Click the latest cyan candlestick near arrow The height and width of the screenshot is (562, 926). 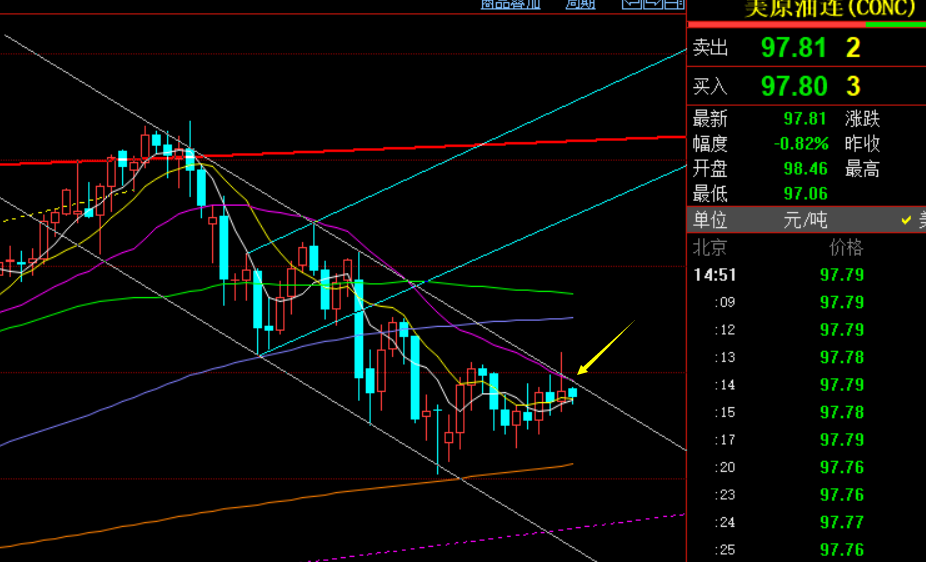click(x=572, y=393)
